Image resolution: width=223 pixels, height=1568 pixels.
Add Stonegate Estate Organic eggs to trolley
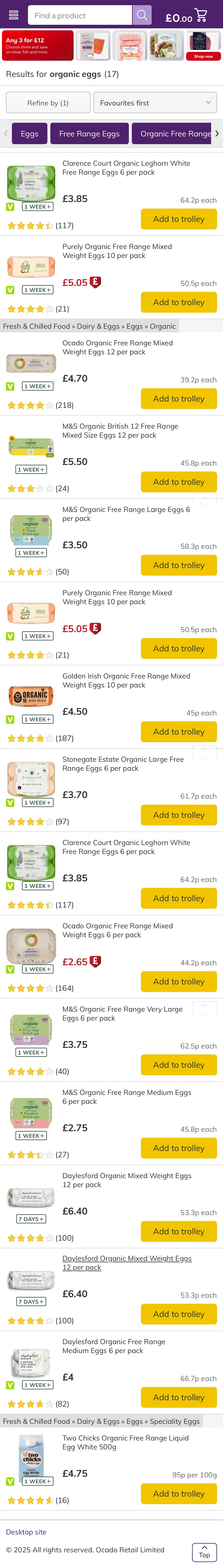[x=179, y=815]
